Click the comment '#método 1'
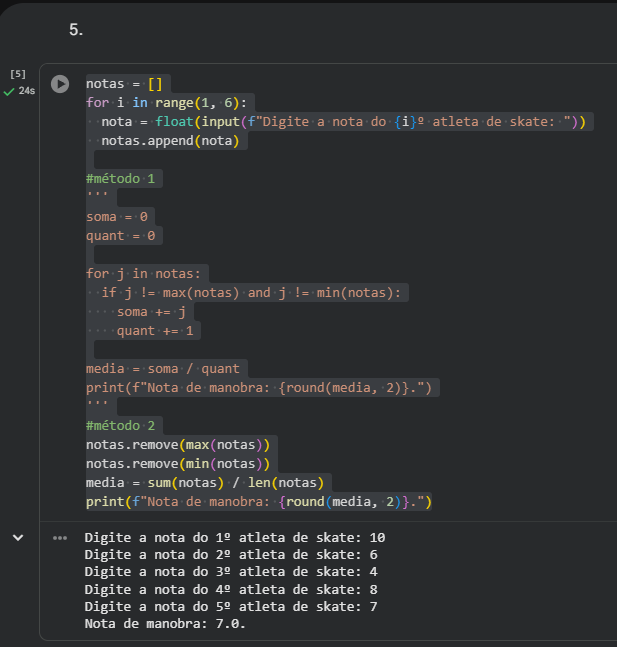 [121, 179]
